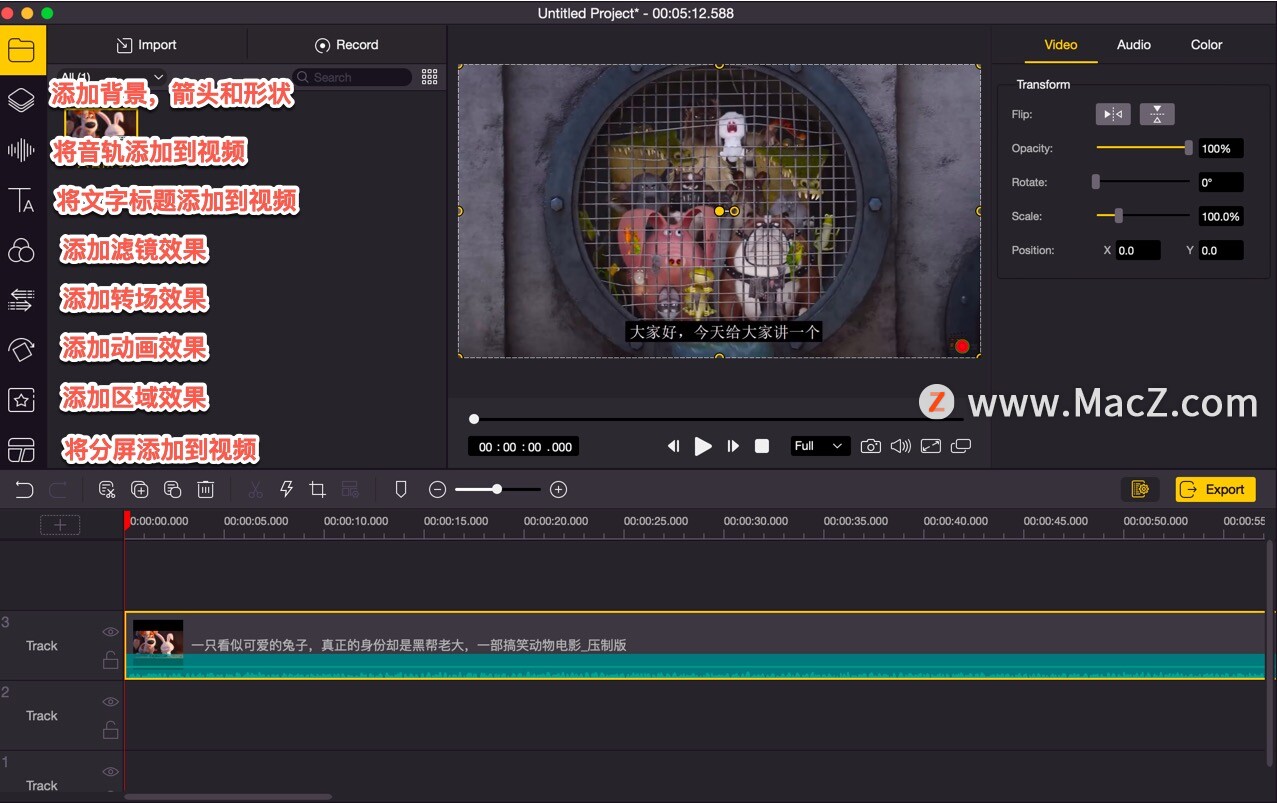The height and width of the screenshot is (803, 1277).
Task: Hide Track 3 using its eye icon
Action: pos(110,632)
